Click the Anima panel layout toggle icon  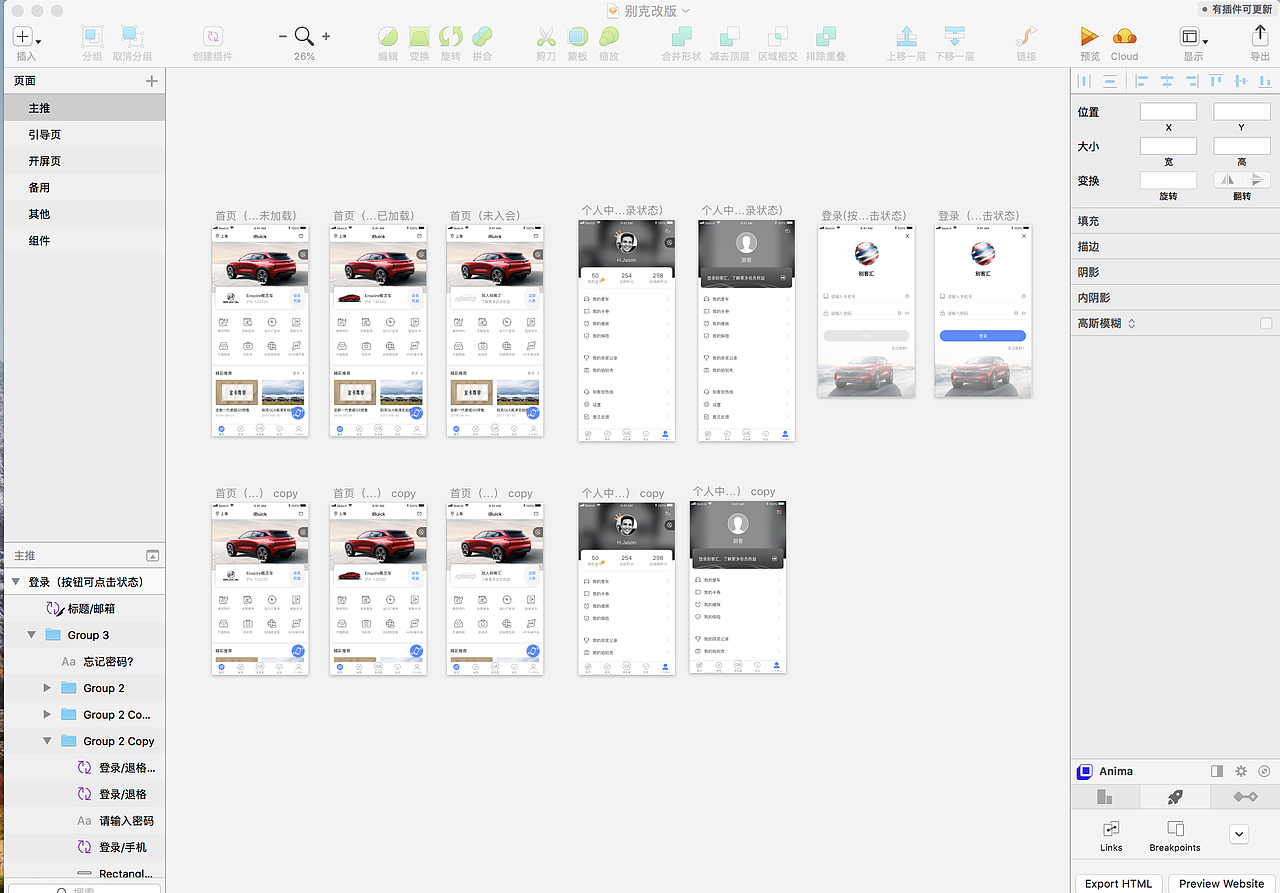tap(1217, 771)
